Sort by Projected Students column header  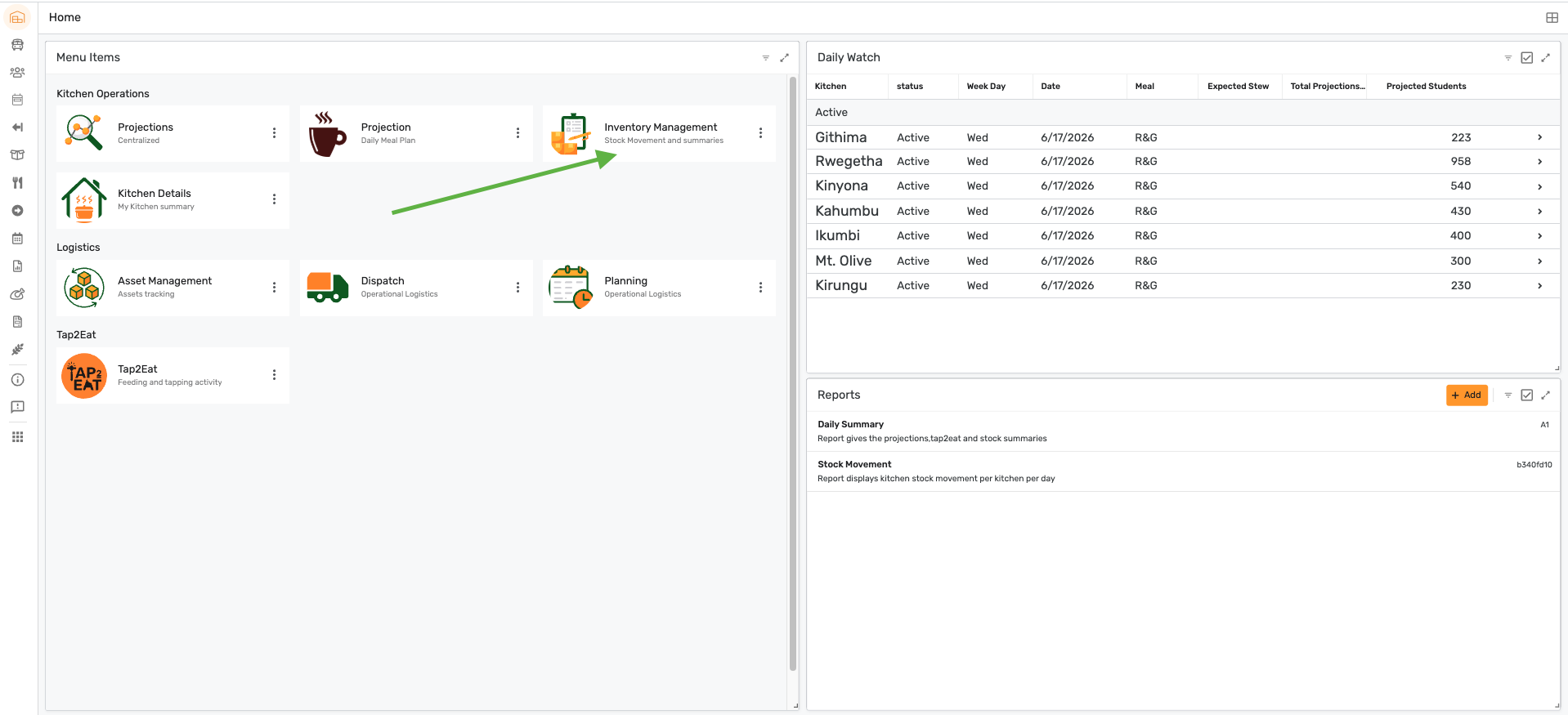[x=1426, y=87]
